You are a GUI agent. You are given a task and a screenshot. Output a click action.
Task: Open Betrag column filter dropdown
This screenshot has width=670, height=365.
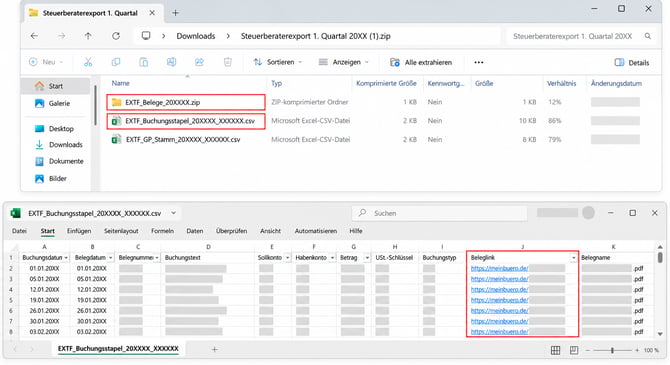coord(367,258)
